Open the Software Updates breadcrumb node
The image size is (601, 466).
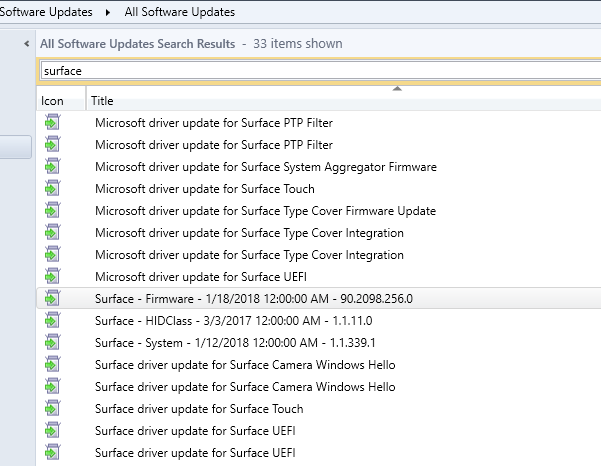[x=46, y=12]
